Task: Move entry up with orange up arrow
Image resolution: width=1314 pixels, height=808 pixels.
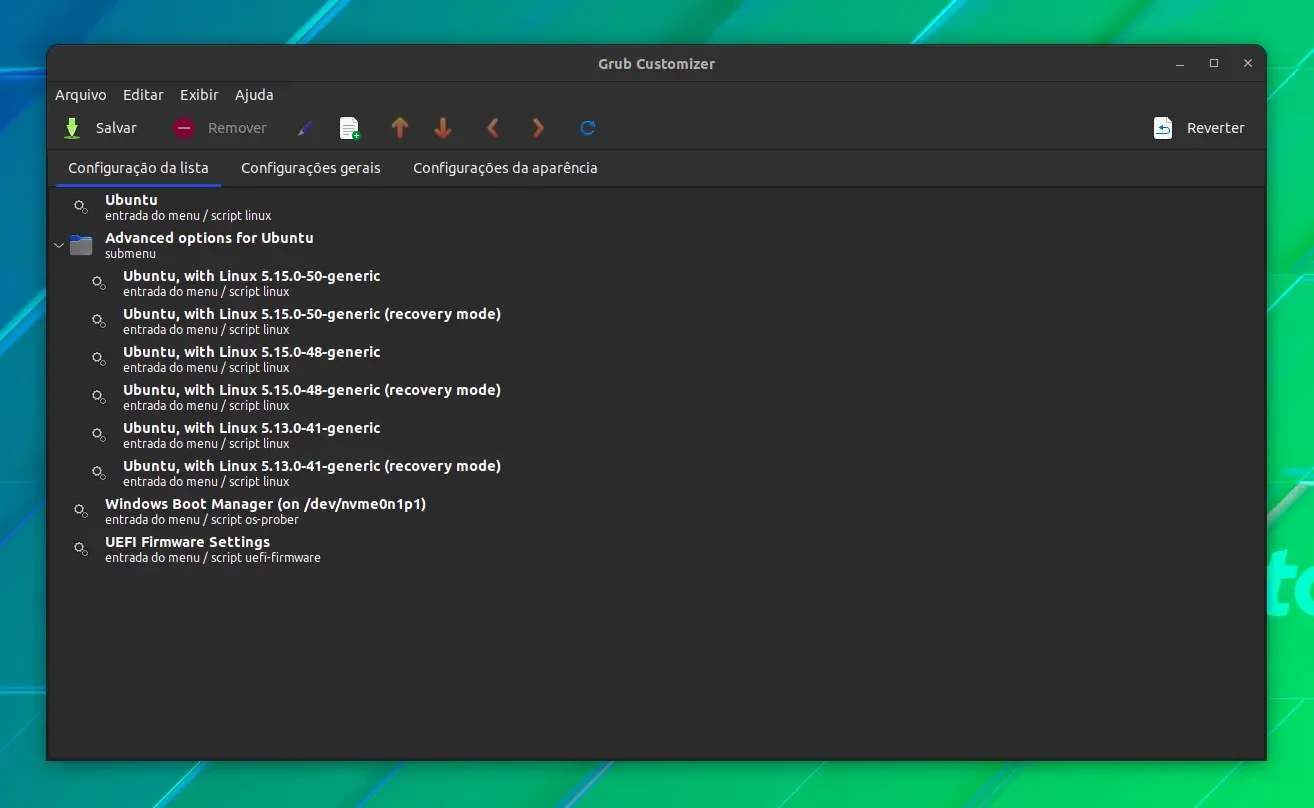Action: 400,128
